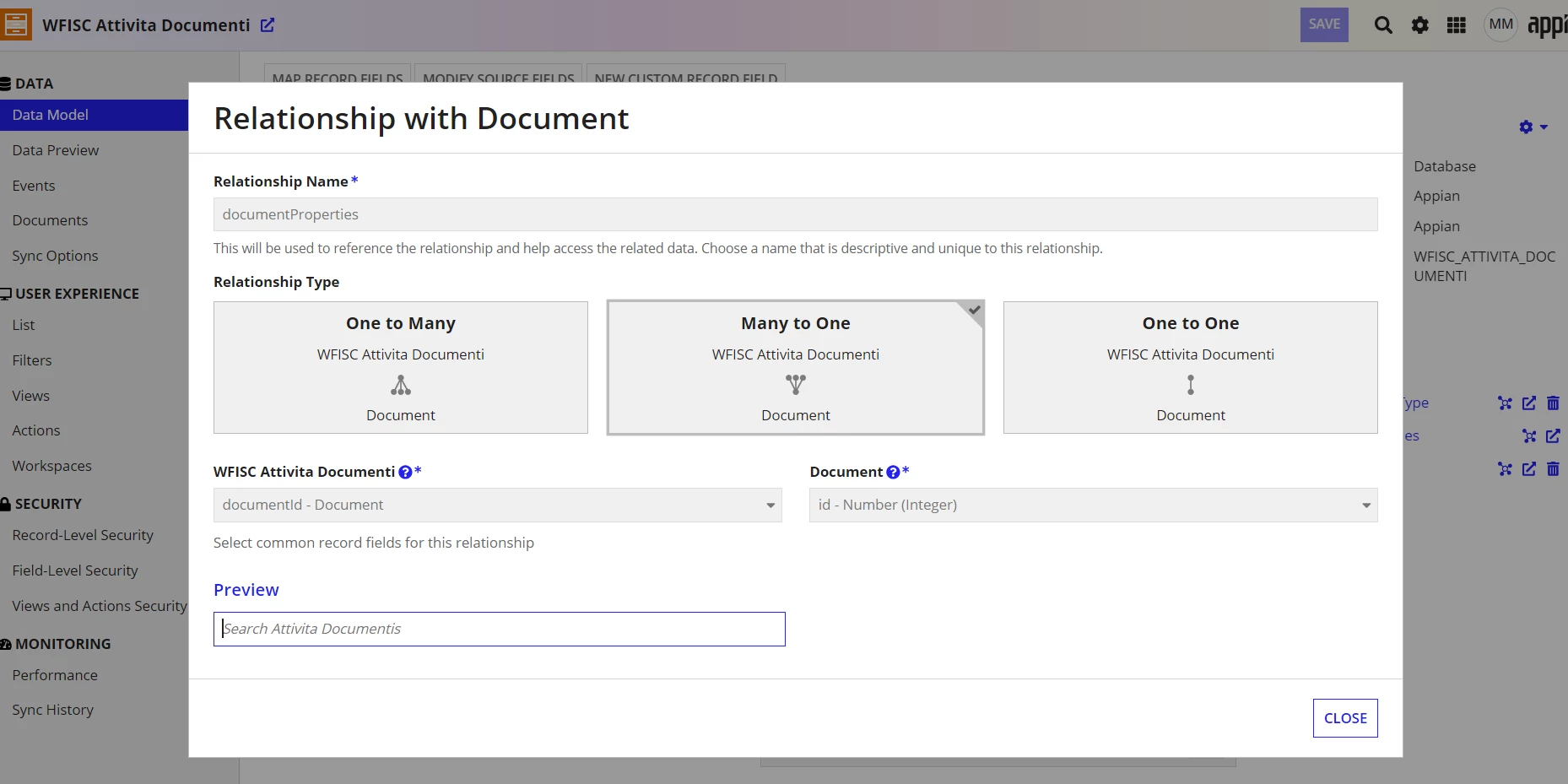Open Data Preview in sidebar
The height and width of the screenshot is (784, 1568).
tap(56, 150)
